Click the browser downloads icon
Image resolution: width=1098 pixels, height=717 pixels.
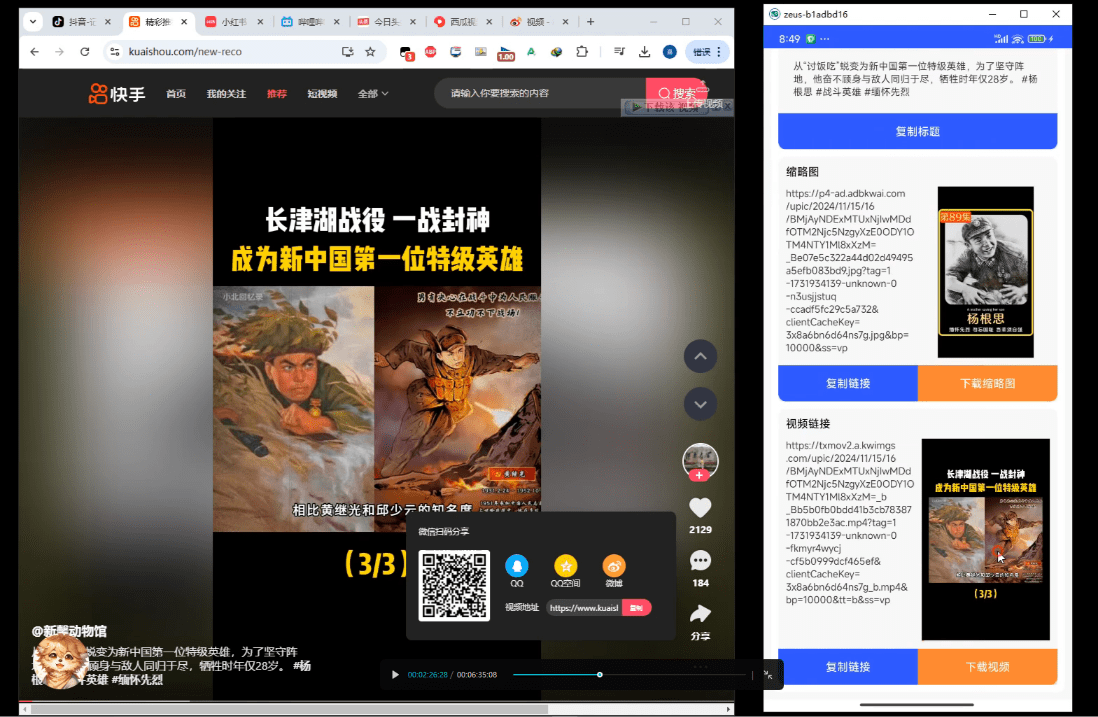[645, 51]
